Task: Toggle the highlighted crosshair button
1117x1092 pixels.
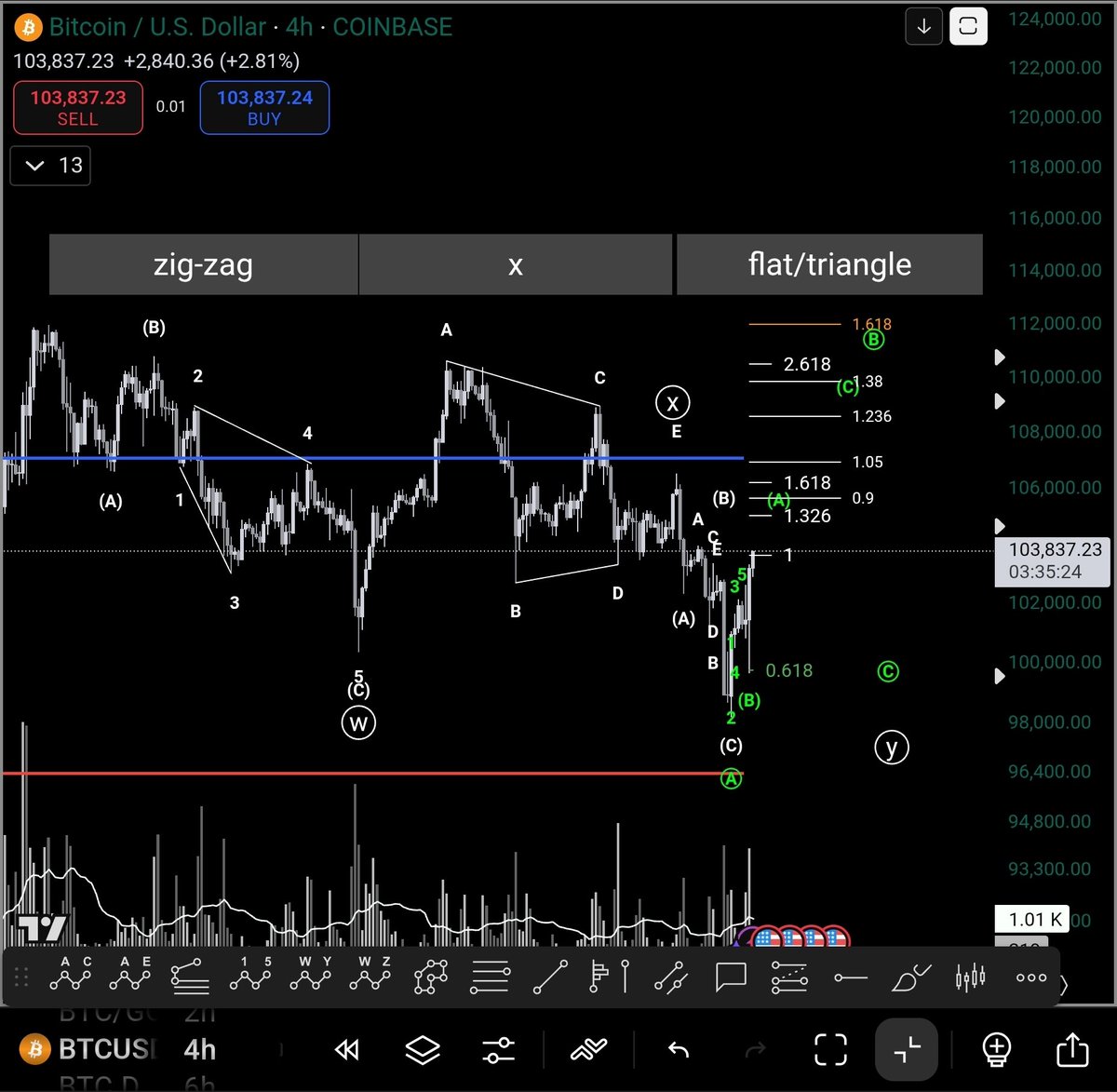Action: tap(908, 1049)
